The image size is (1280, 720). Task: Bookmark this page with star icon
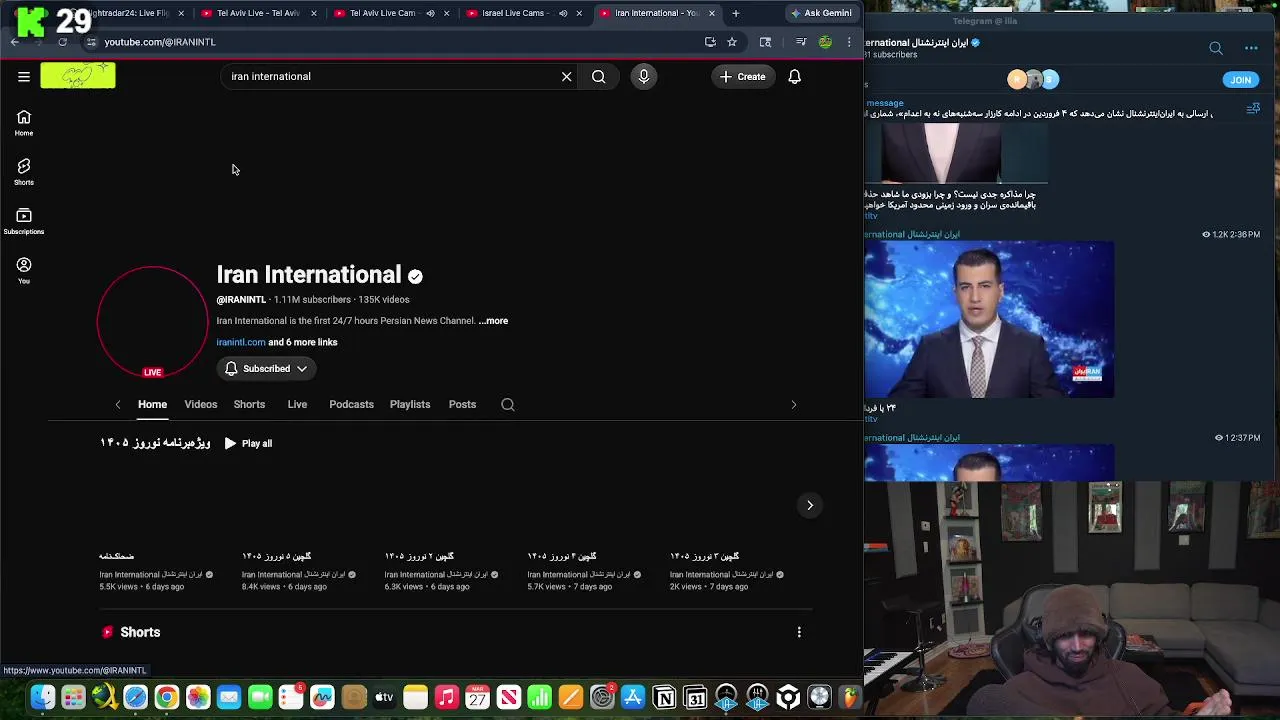(x=732, y=42)
